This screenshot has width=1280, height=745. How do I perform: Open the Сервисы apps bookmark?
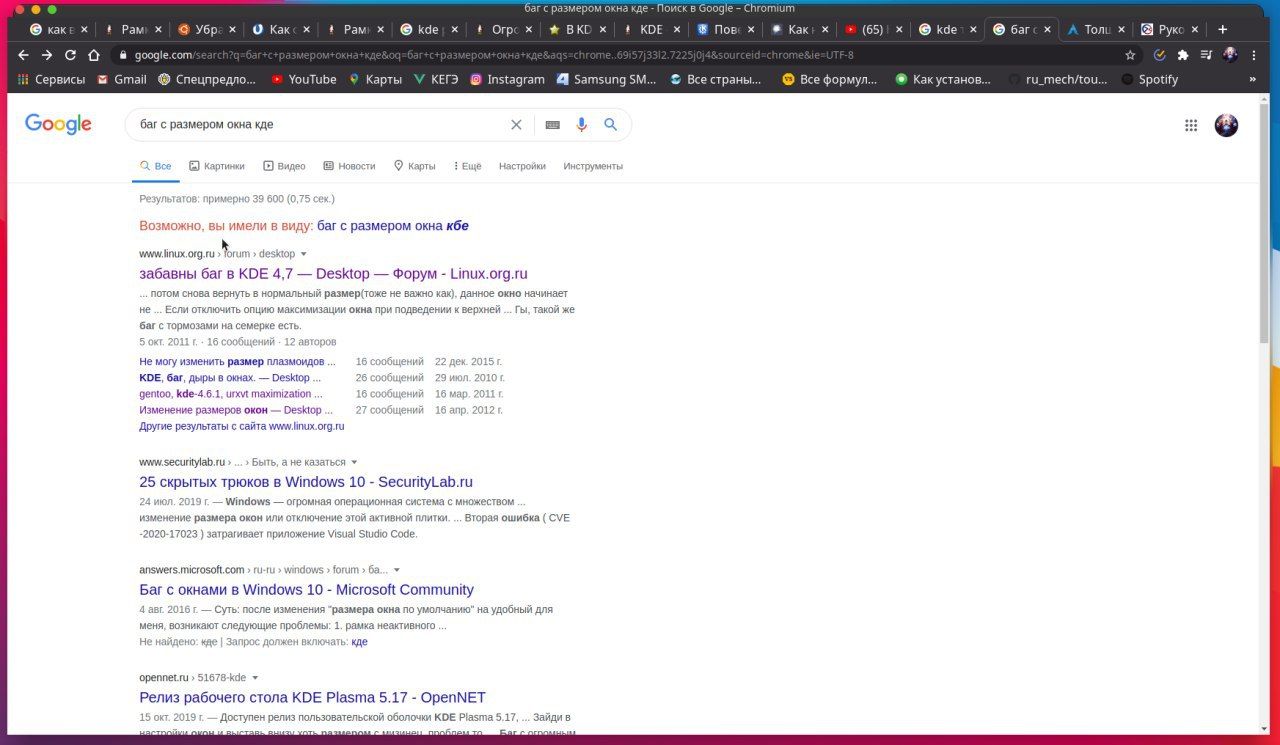[53, 79]
